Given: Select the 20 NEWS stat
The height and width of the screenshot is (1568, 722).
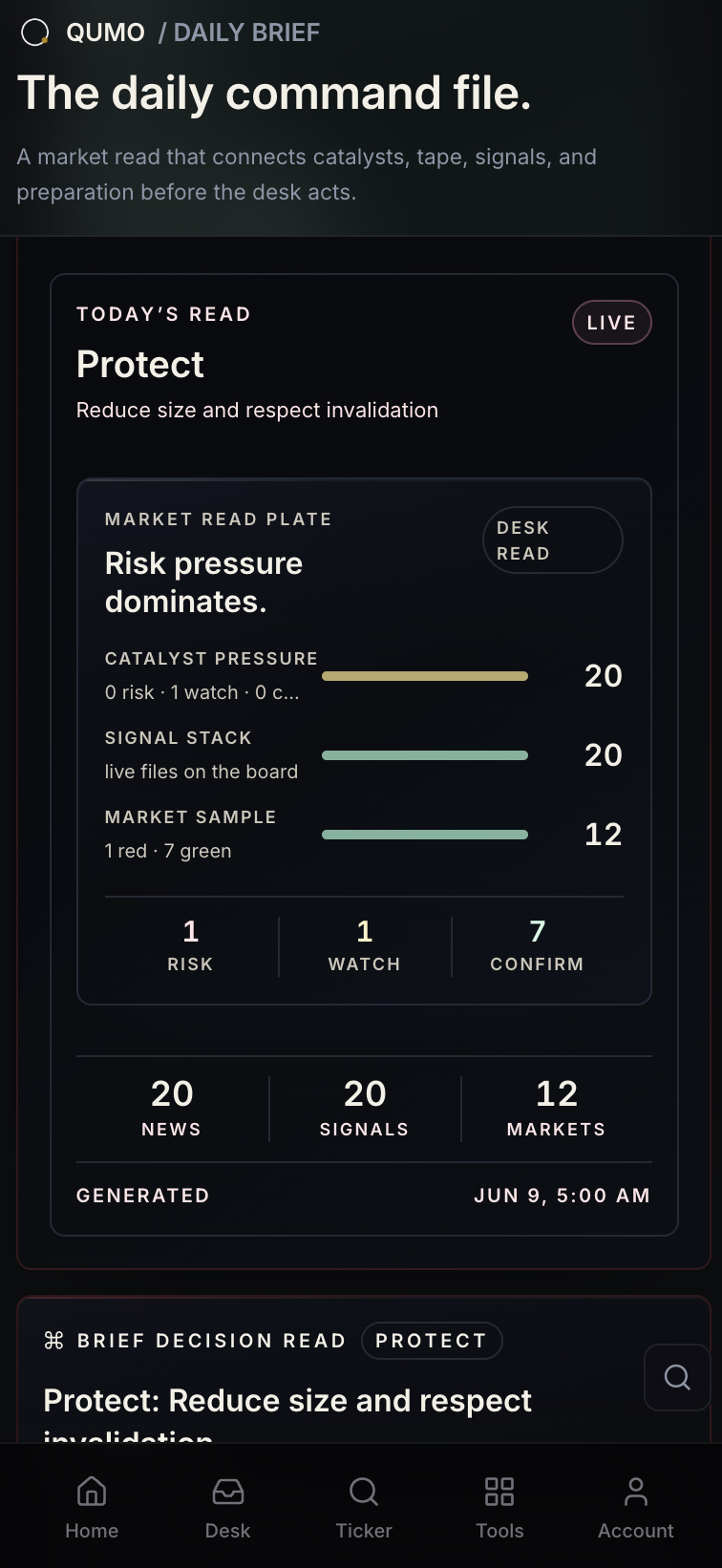Looking at the screenshot, I should (x=172, y=1109).
